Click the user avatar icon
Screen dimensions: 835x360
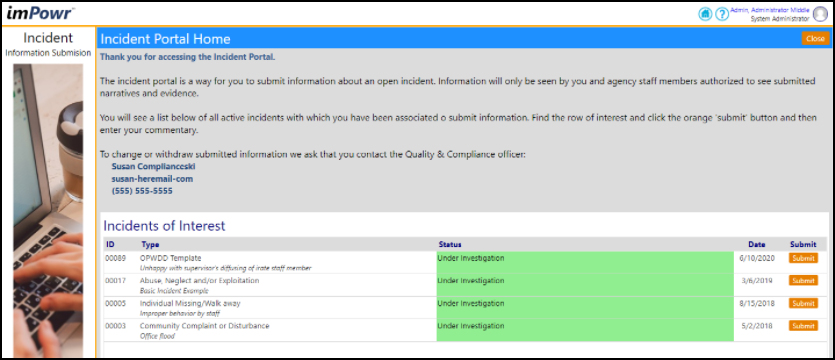pos(820,14)
